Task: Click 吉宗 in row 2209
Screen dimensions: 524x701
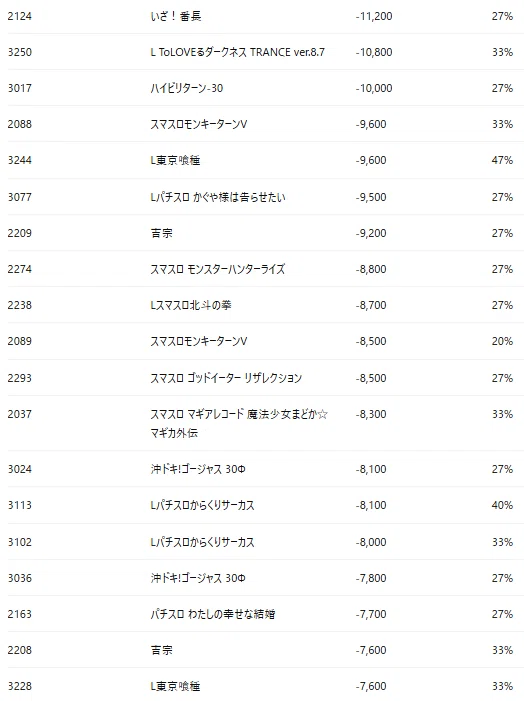Action: (x=161, y=233)
